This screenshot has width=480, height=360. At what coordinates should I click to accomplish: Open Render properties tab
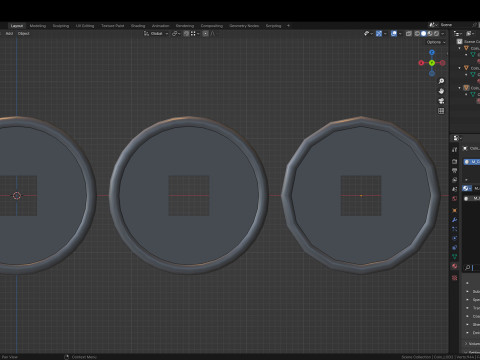point(454,162)
